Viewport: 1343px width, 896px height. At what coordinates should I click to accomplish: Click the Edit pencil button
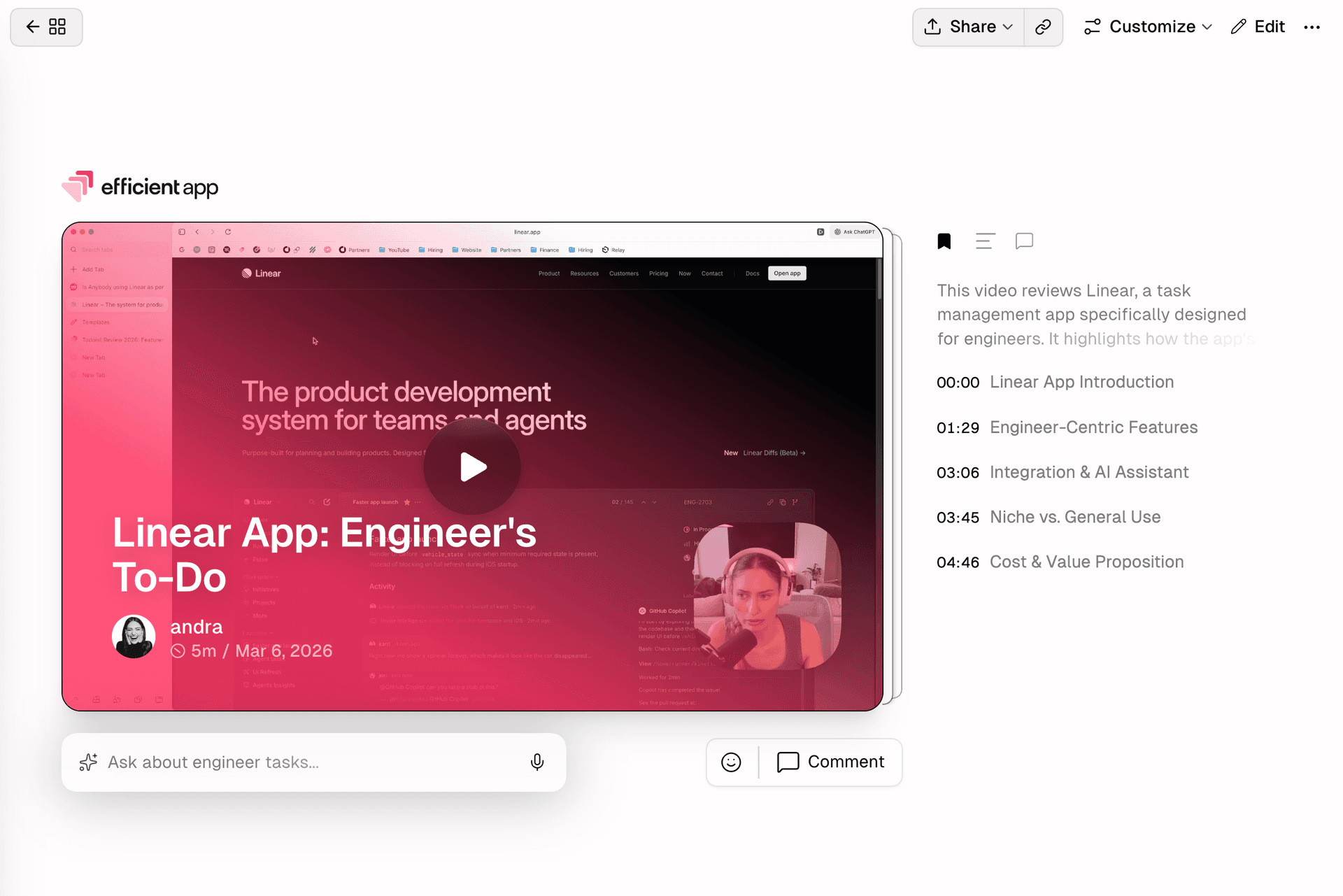[1258, 27]
